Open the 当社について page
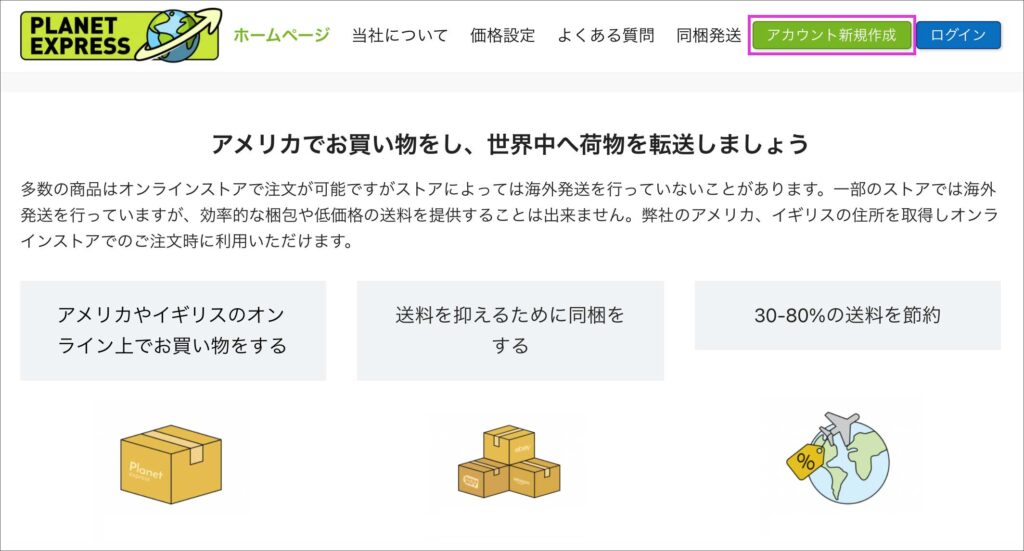The height and width of the screenshot is (551, 1024). pyautogui.click(x=399, y=36)
